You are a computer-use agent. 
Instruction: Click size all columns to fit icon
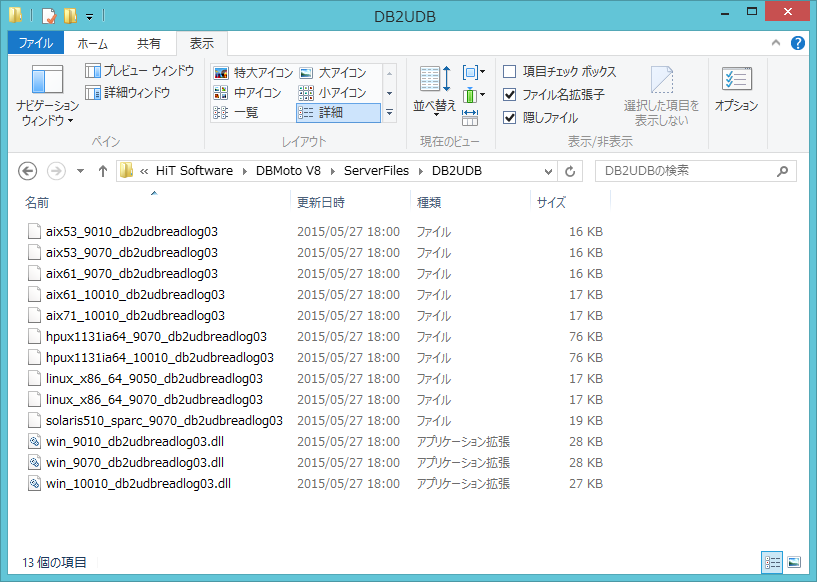point(470,118)
